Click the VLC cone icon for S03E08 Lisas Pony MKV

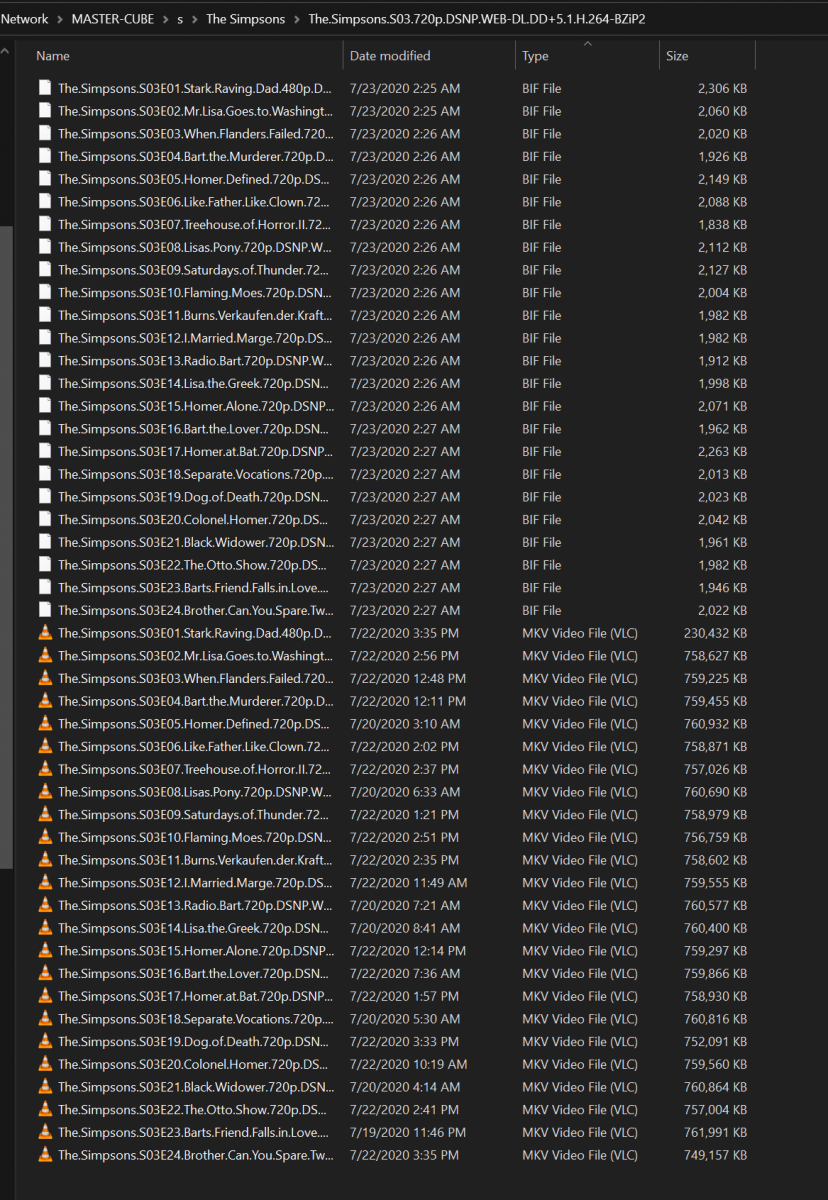point(45,791)
